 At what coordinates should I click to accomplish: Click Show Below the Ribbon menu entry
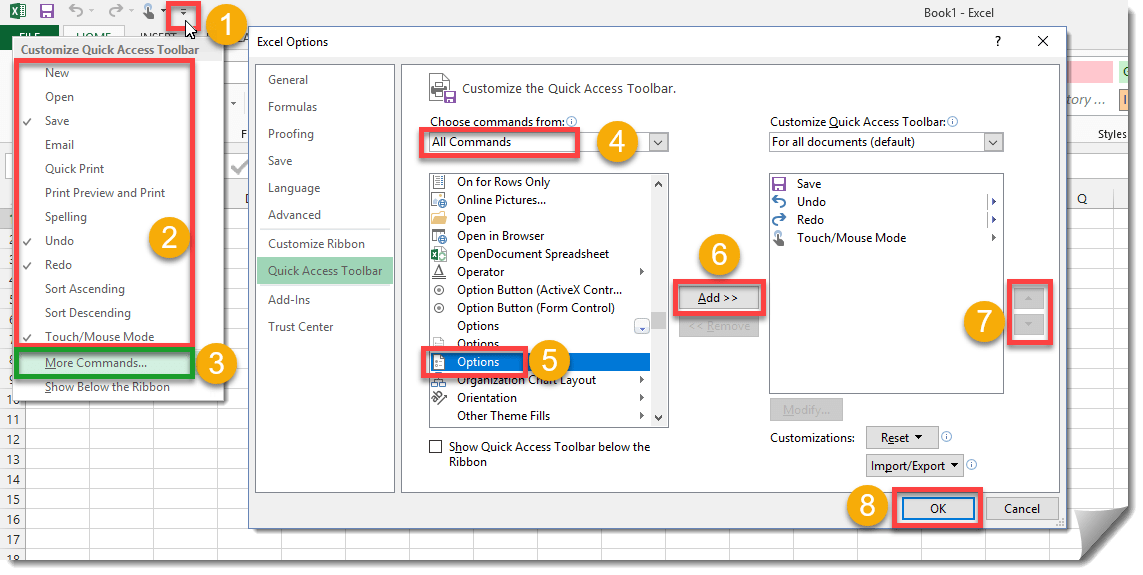(x=107, y=387)
